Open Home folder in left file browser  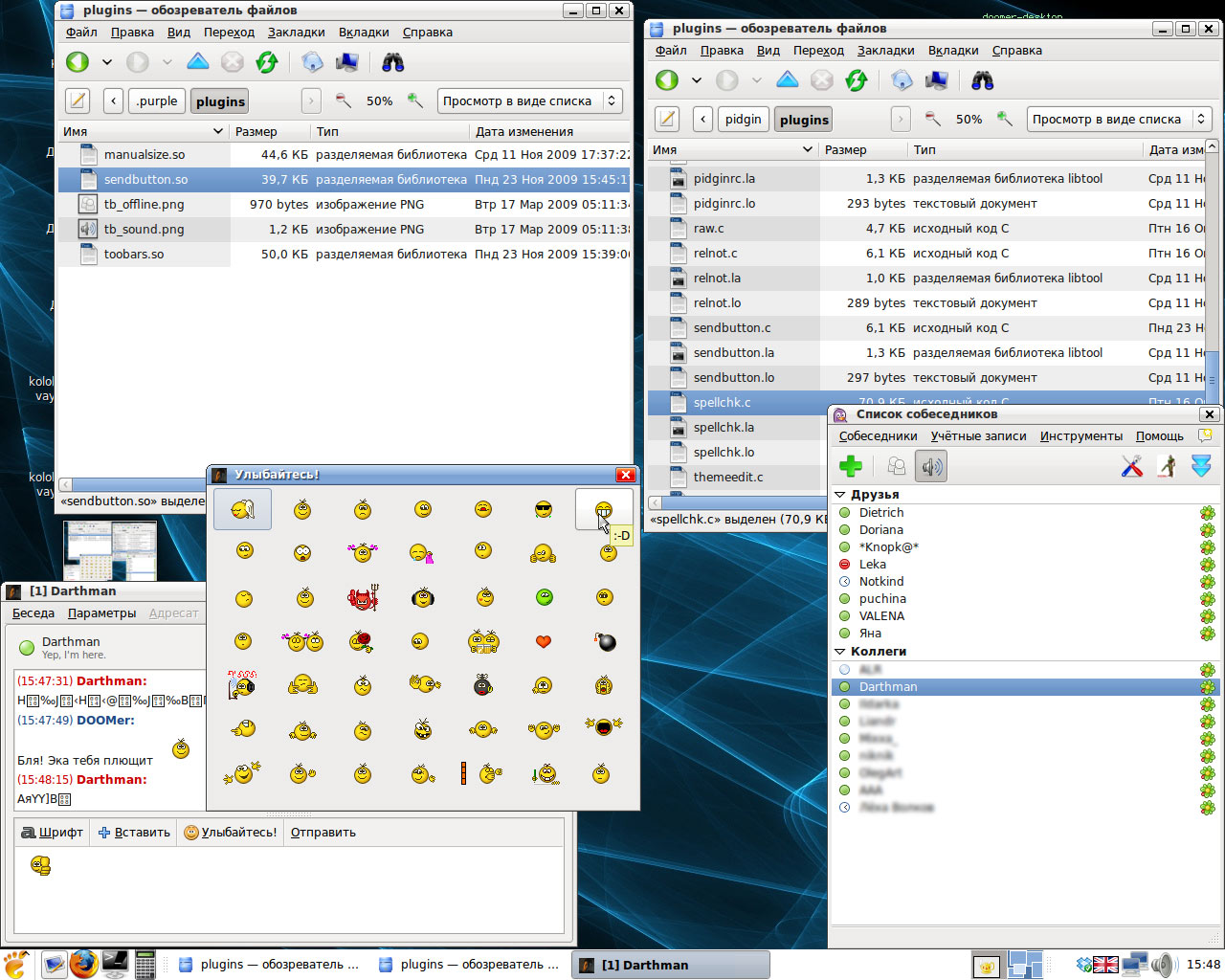[313, 62]
